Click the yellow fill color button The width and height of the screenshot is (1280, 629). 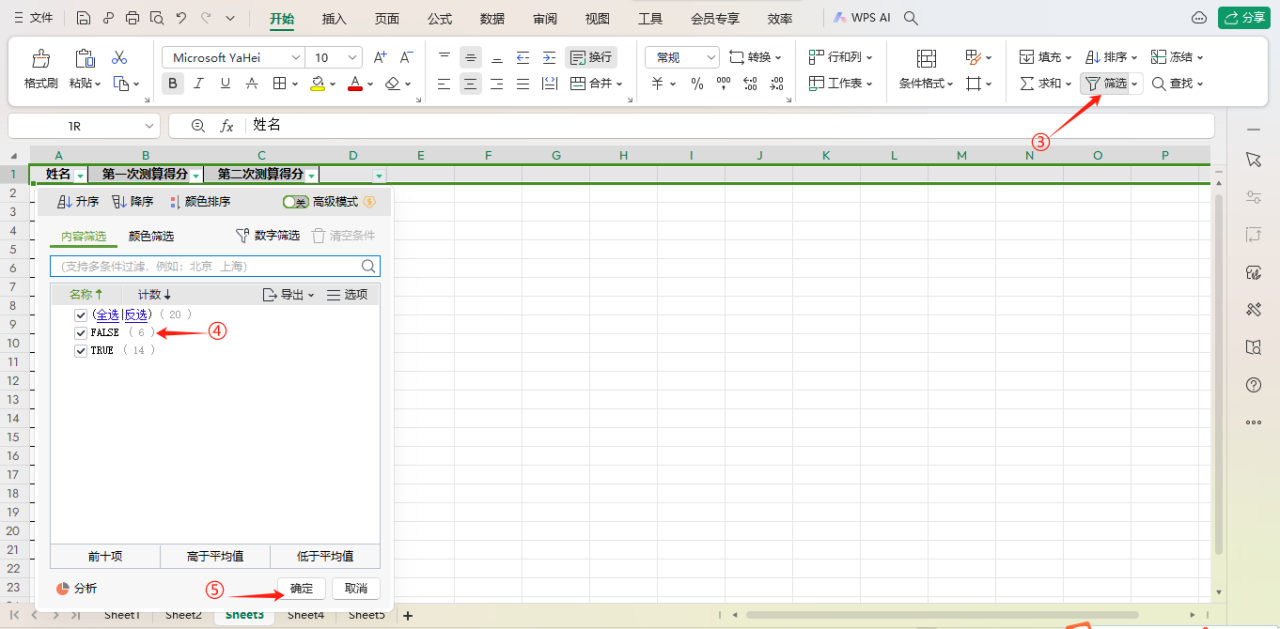pos(317,84)
